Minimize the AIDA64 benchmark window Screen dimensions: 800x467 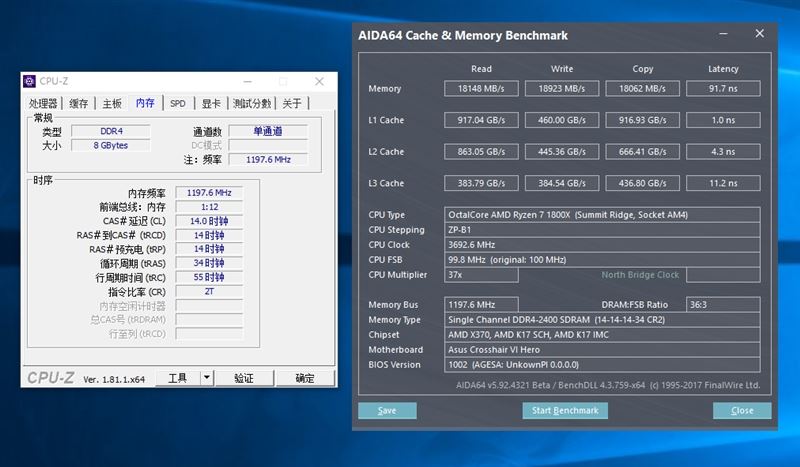coord(723,34)
